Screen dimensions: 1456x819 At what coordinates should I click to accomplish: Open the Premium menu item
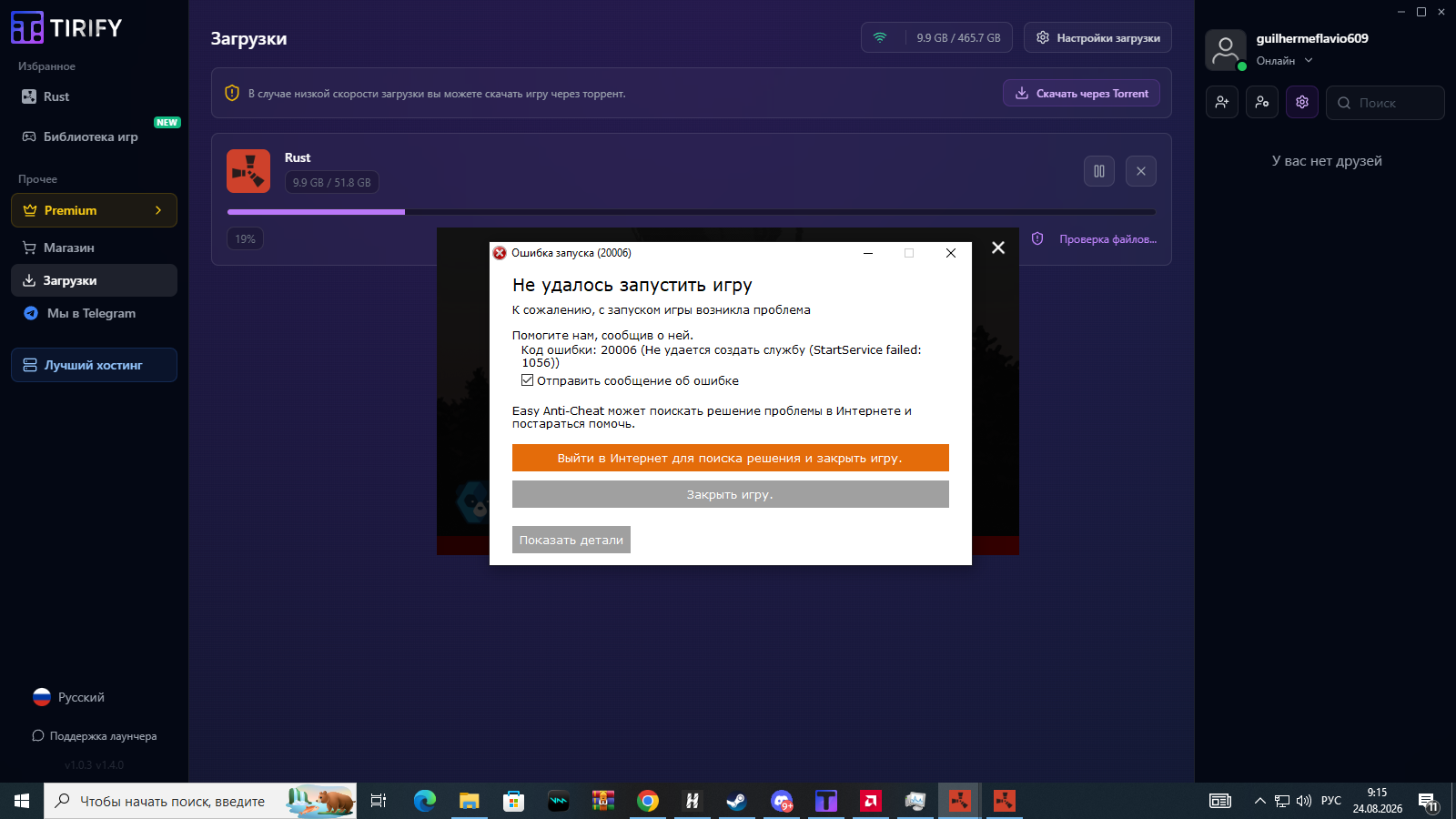click(94, 210)
